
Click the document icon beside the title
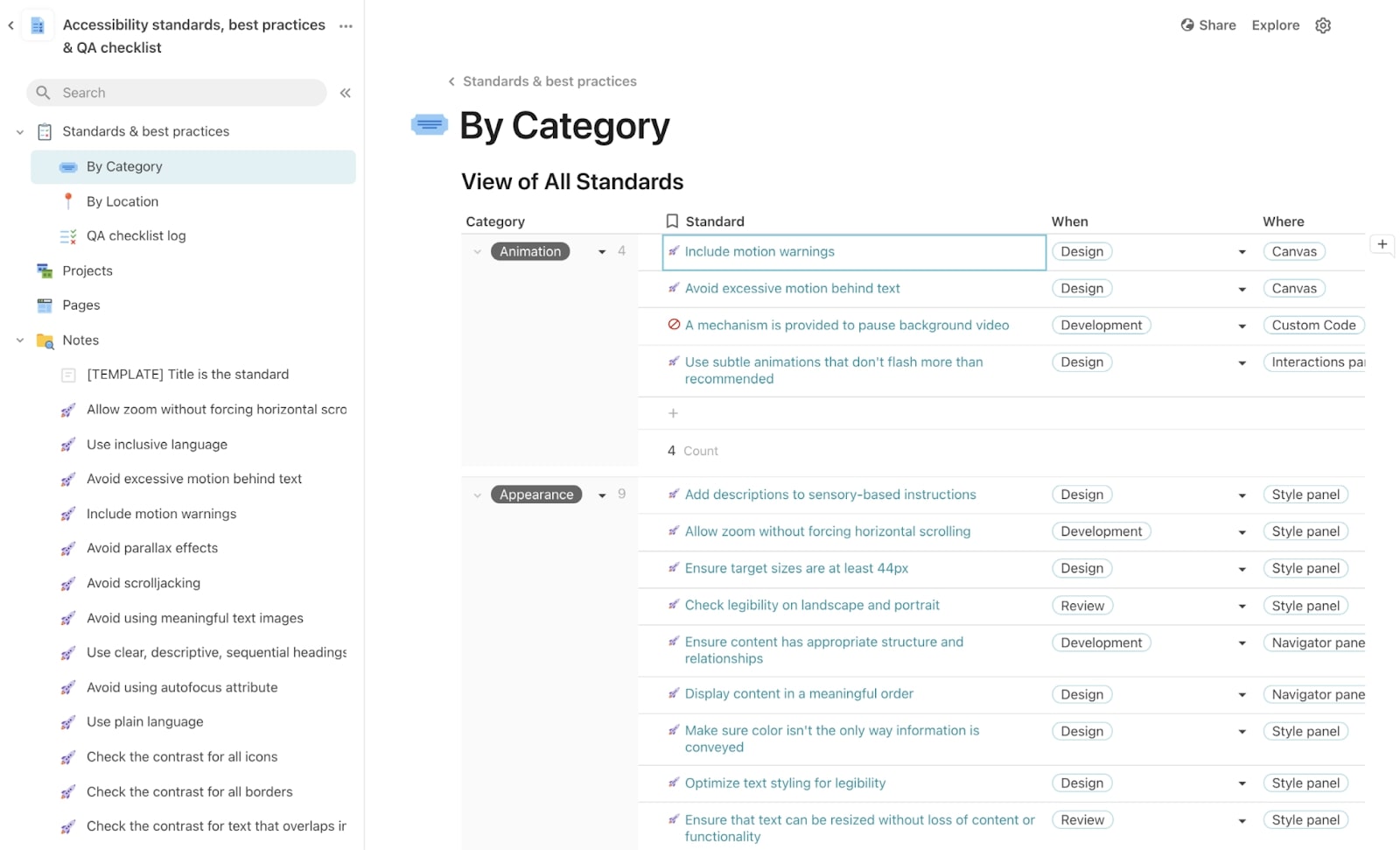pos(38,26)
